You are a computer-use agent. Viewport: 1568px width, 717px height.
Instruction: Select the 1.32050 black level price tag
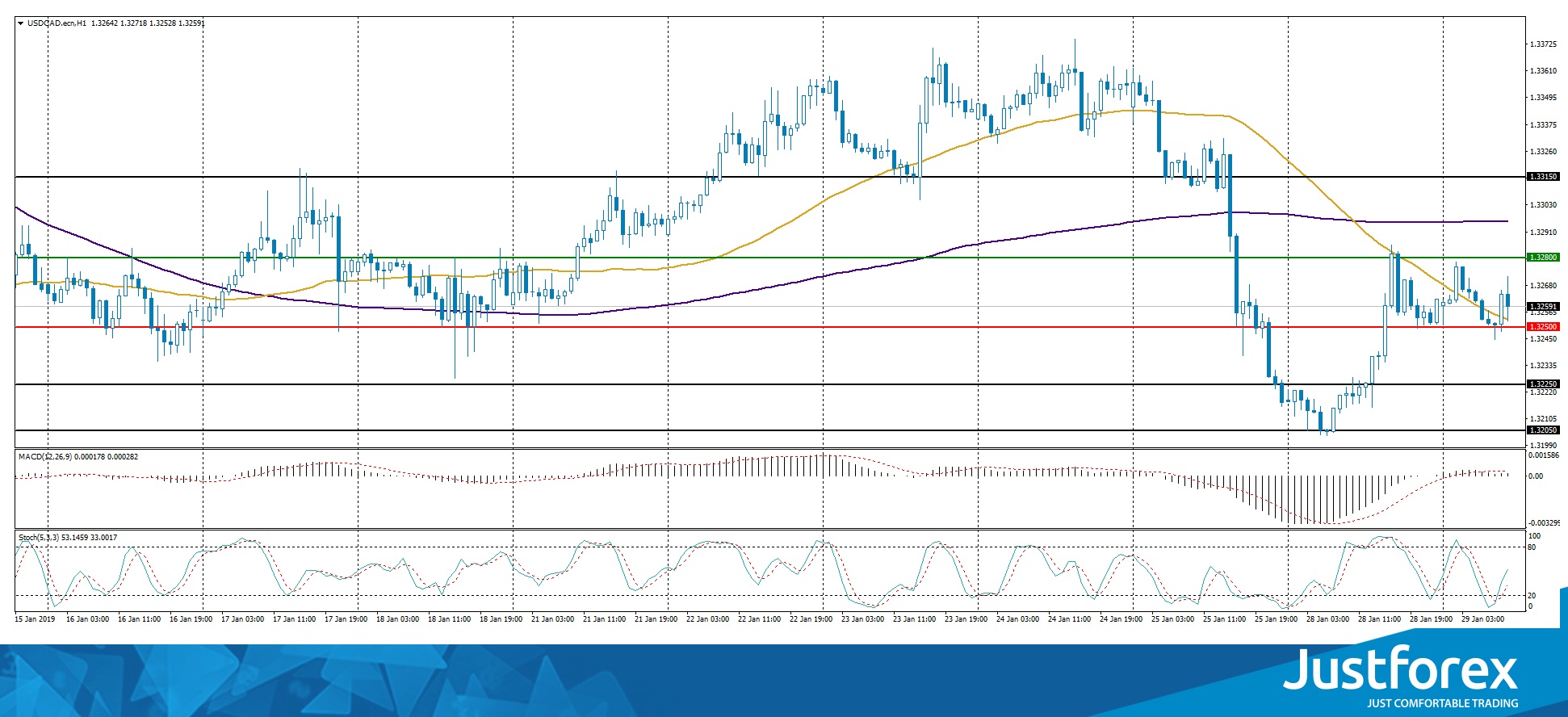pos(1543,430)
